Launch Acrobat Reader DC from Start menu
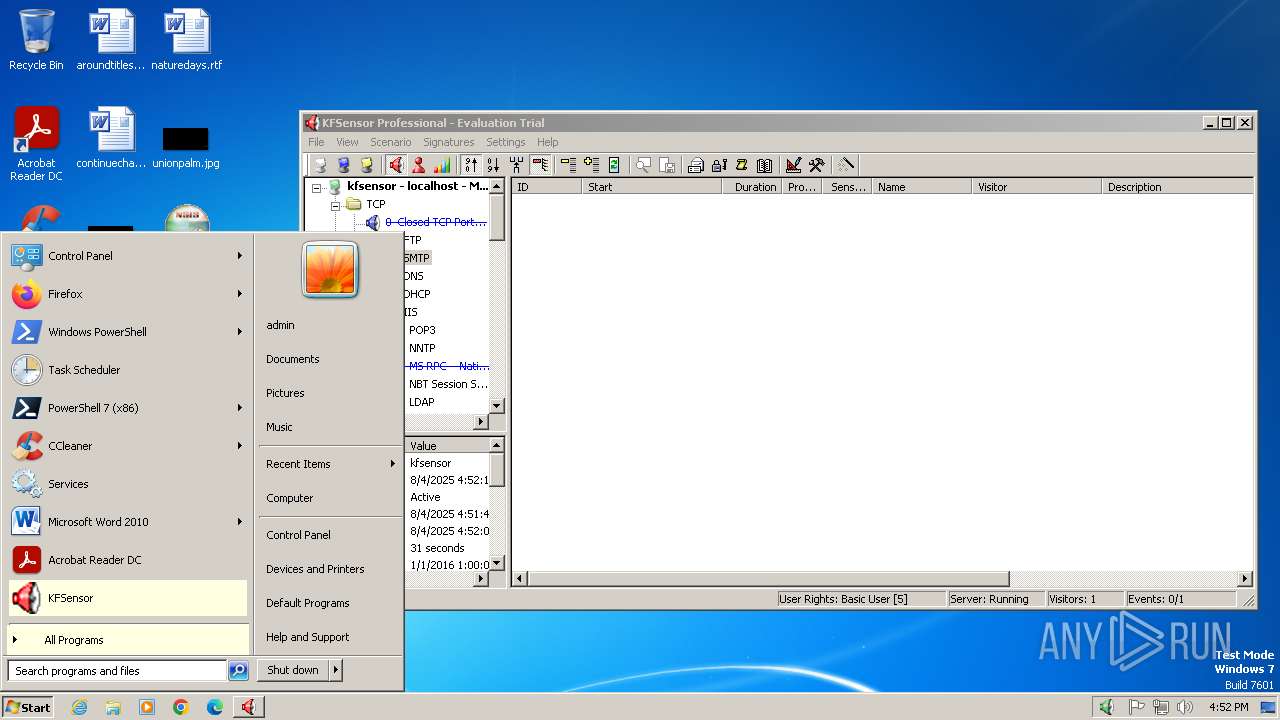The width and height of the screenshot is (1280, 720). pyautogui.click(x=127, y=560)
